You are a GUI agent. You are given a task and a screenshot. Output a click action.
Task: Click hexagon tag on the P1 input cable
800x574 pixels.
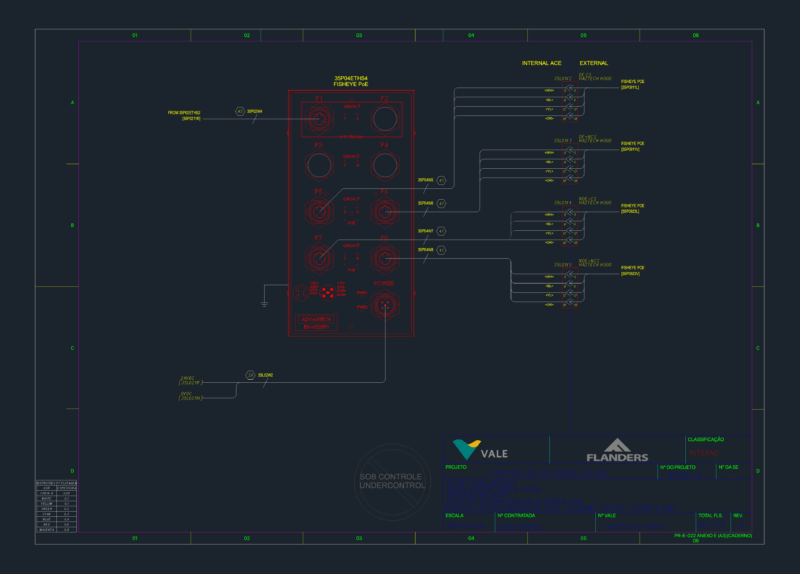tap(240, 111)
